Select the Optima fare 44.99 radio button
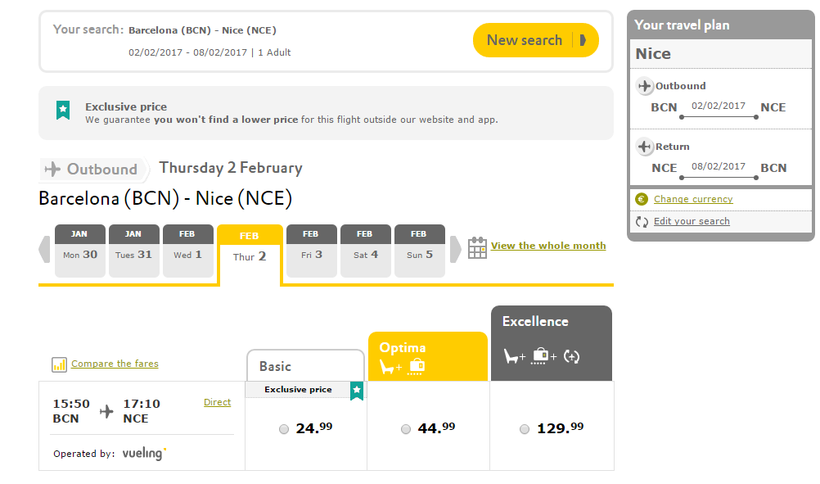This screenshot has height=484, width=820. click(405, 429)
